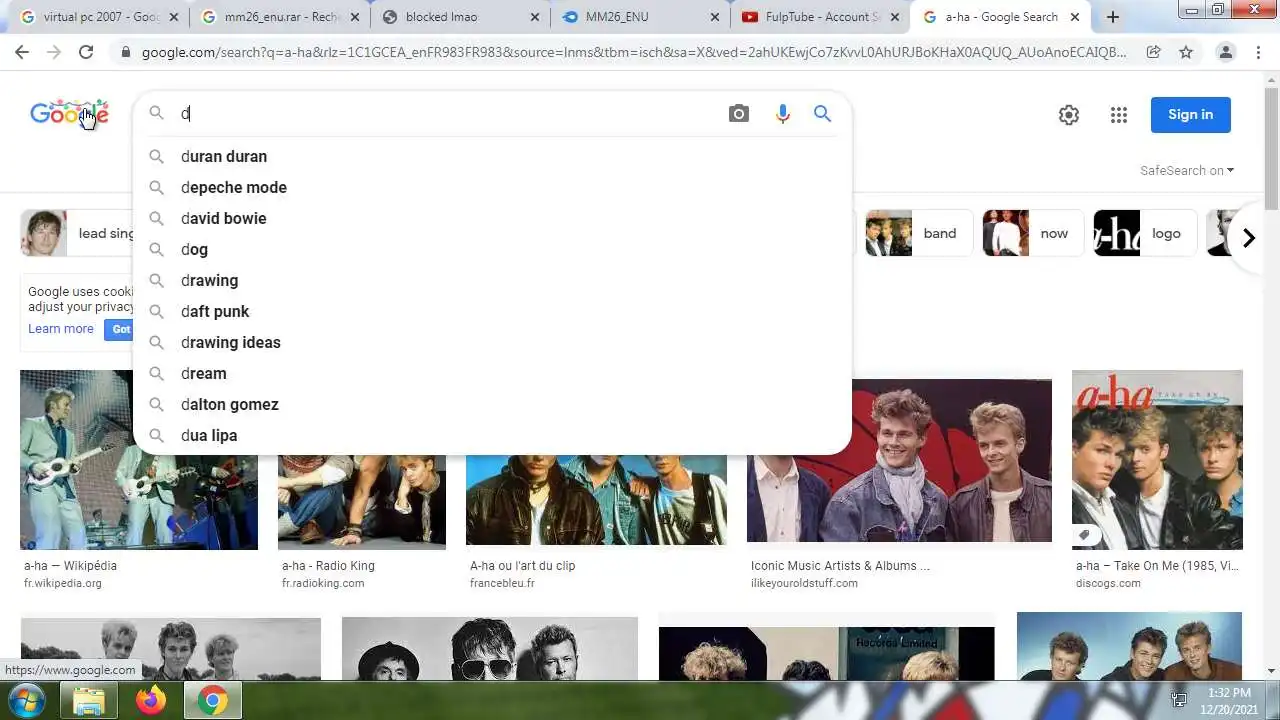The image size is (1280, 720).
Task: Start voice search with the microphone icon
Action: (782, 114)
